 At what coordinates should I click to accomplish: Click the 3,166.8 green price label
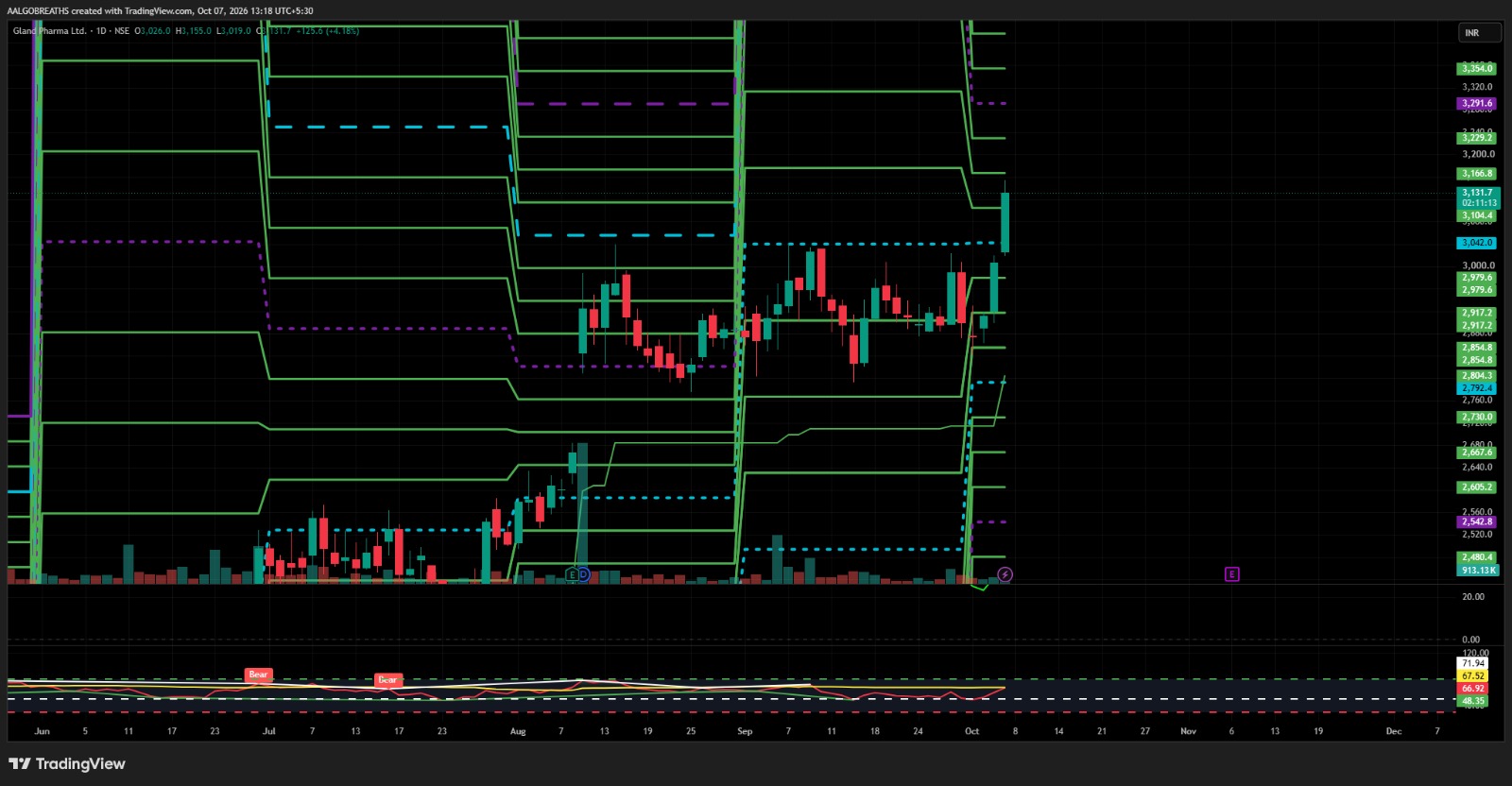(1477, 173)
